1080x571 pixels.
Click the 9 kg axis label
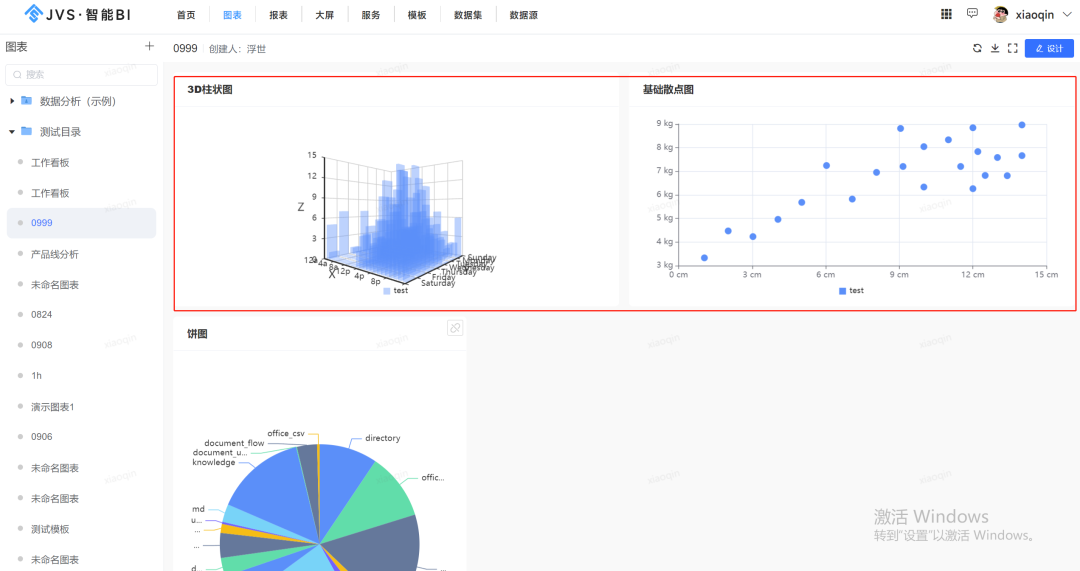[664, 123]
